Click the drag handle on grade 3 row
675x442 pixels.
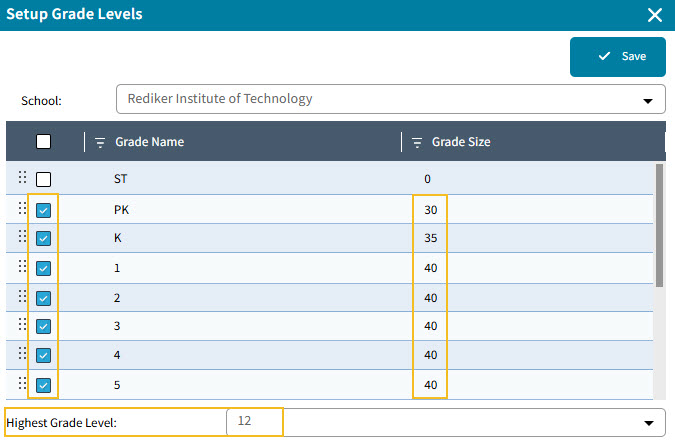[22, 324]
